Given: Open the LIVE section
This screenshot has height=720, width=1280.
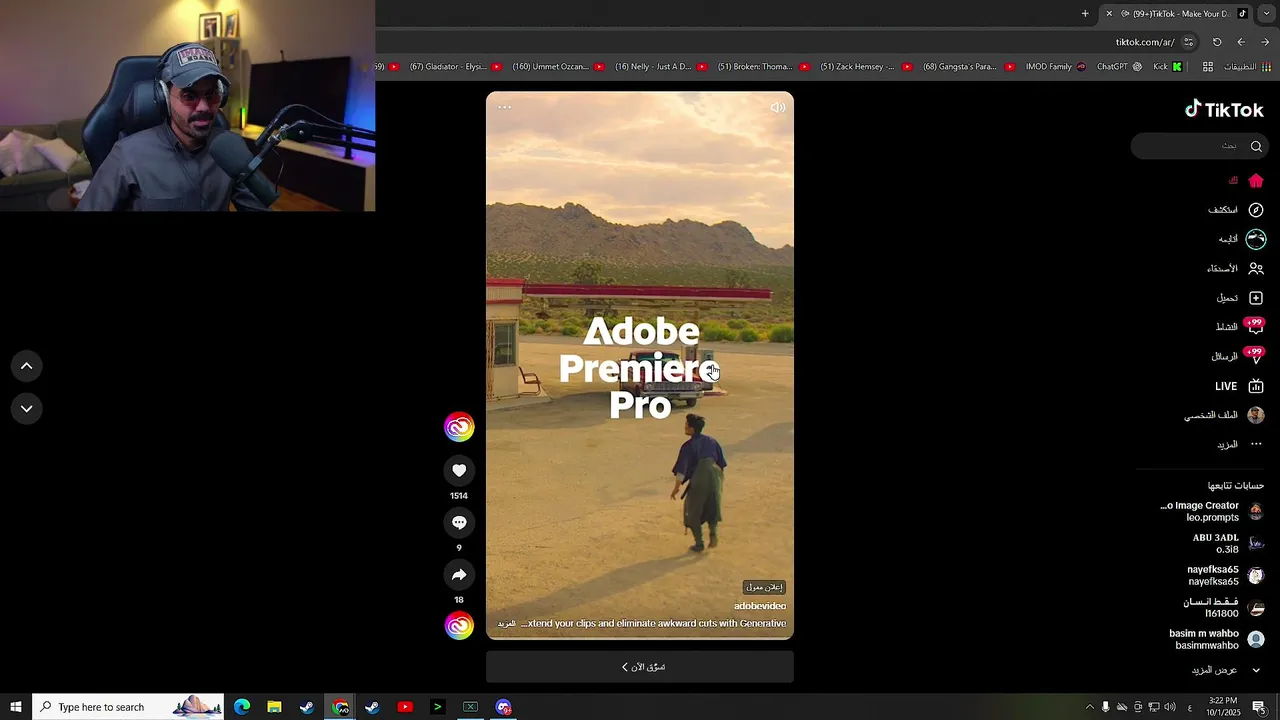Looking at the screenshot, I should pyautogui.click(x=1226, y=386).
